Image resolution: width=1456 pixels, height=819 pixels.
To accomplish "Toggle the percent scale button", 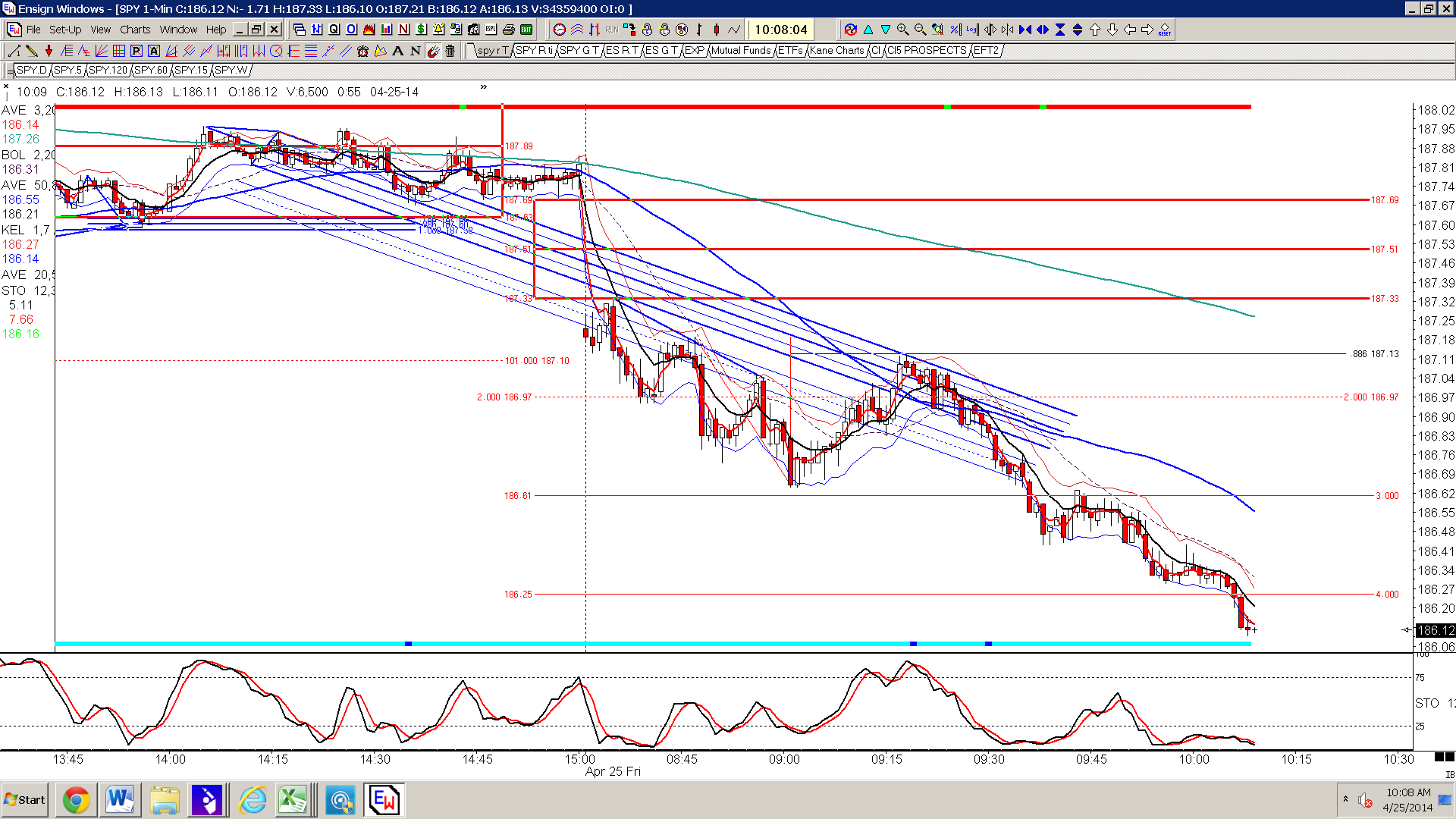I will tap(955, 30).
